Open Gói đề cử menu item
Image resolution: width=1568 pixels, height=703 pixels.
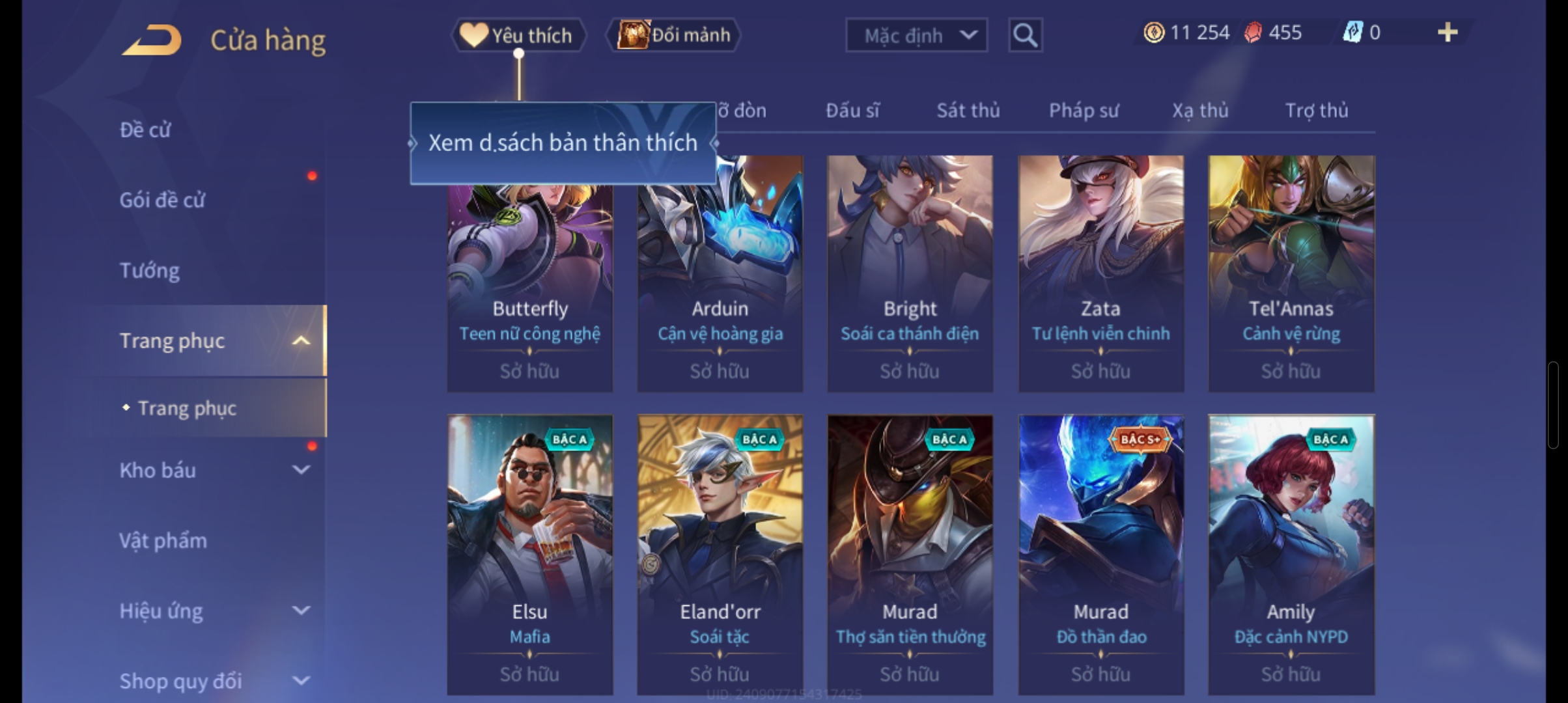161,200
